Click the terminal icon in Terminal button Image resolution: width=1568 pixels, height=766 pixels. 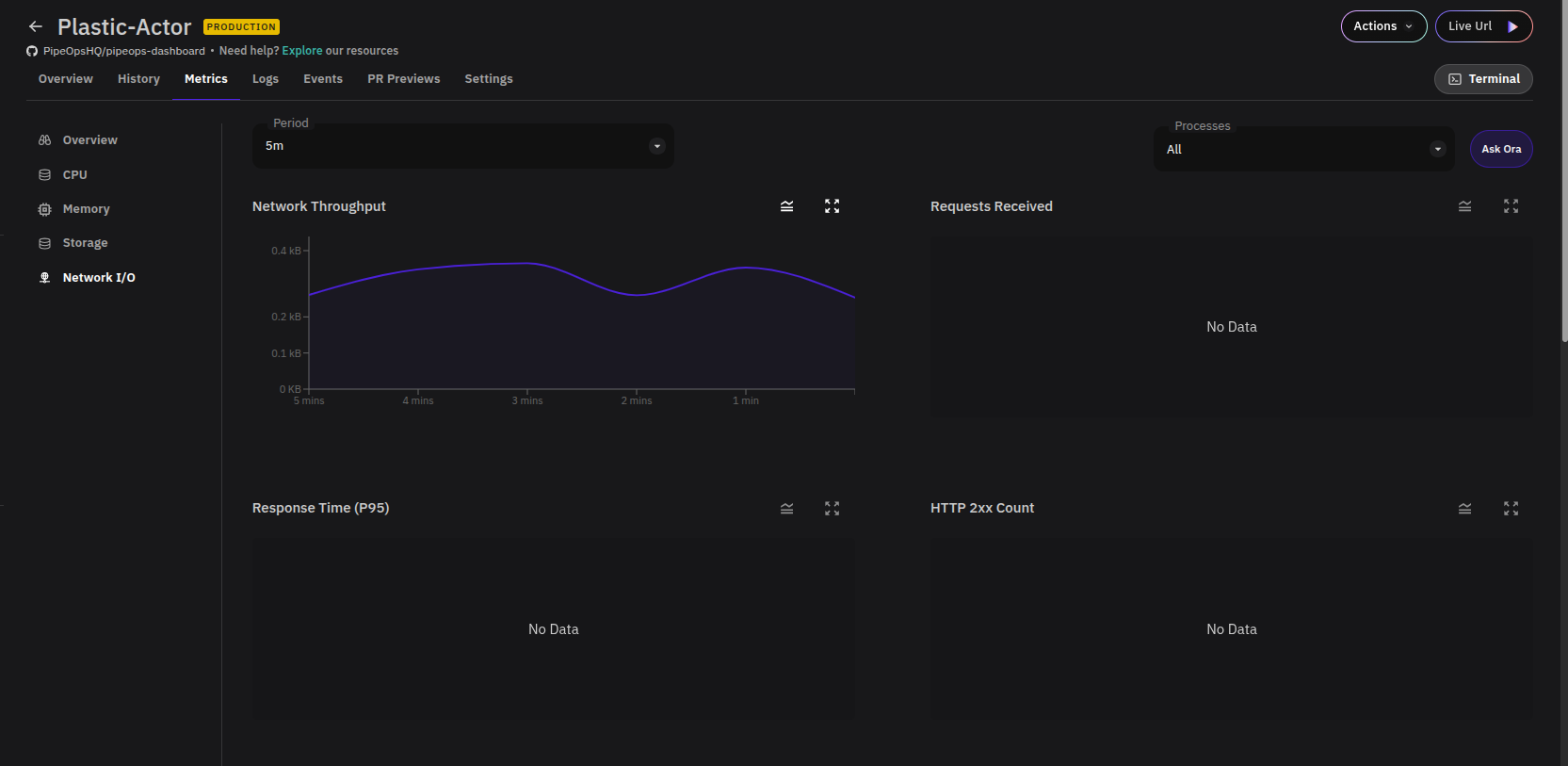pyautogui.click(x=1455, y=79)
